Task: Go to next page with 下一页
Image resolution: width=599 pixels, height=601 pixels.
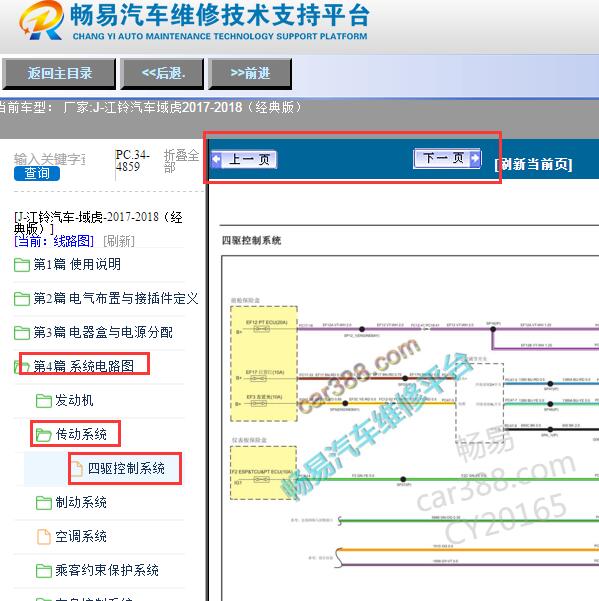Action: point(447,158)
